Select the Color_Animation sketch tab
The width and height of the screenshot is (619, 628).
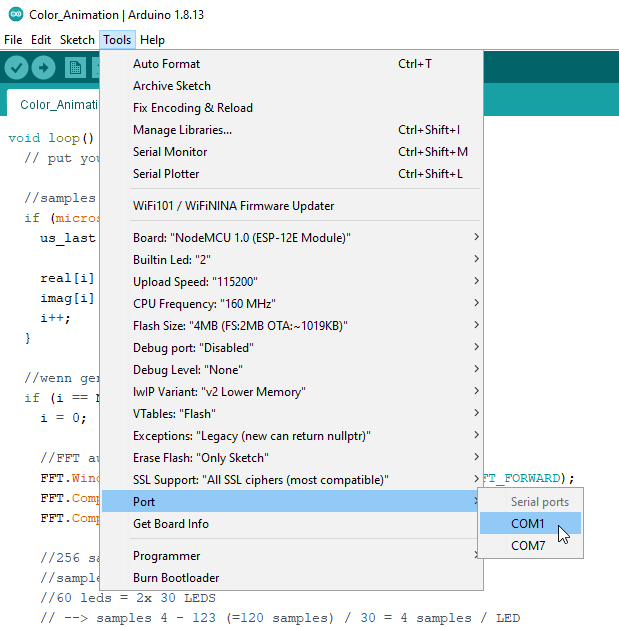pyautogui.click(x=53, y=105)
